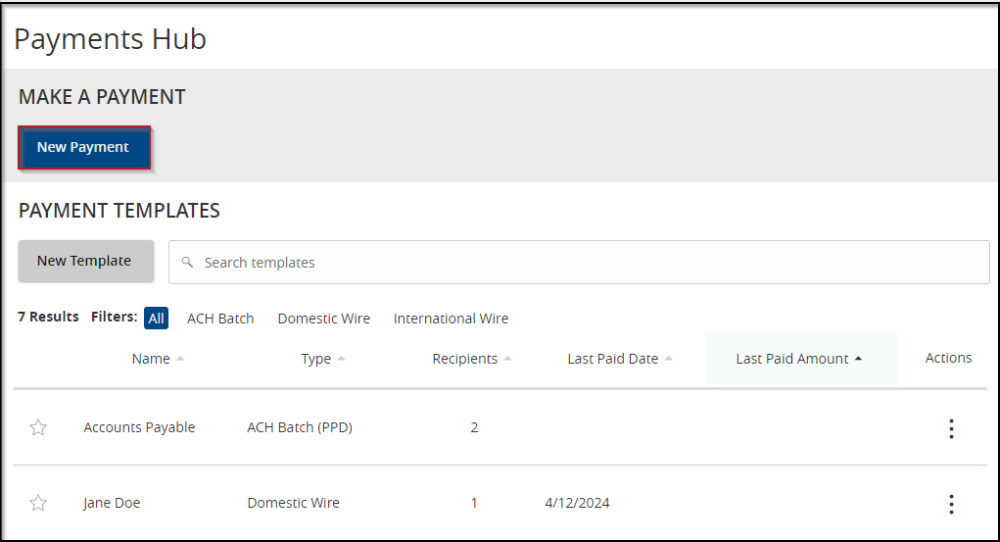1000x542 pixels.
Task: Sort templates by Type arrow
Action: point(341,359)
